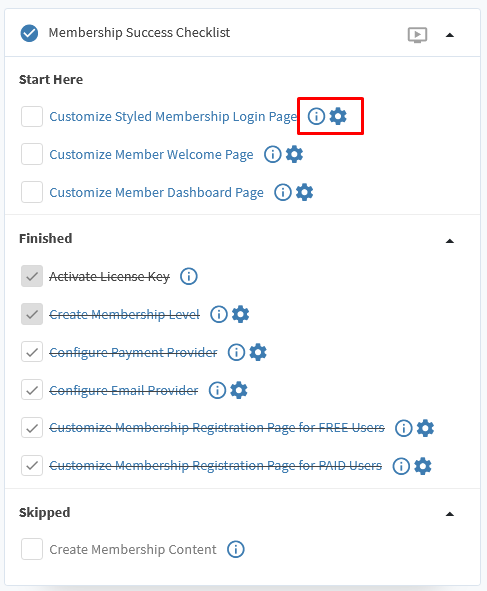The width and height of the screenshot is (487, 591).
Task: Show info for Customize Member Dashboard Page
Action: (283, 192)
